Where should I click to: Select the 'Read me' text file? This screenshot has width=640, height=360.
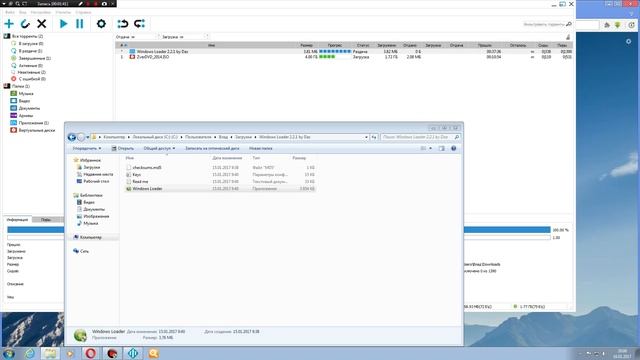click(x=220, y=182)
